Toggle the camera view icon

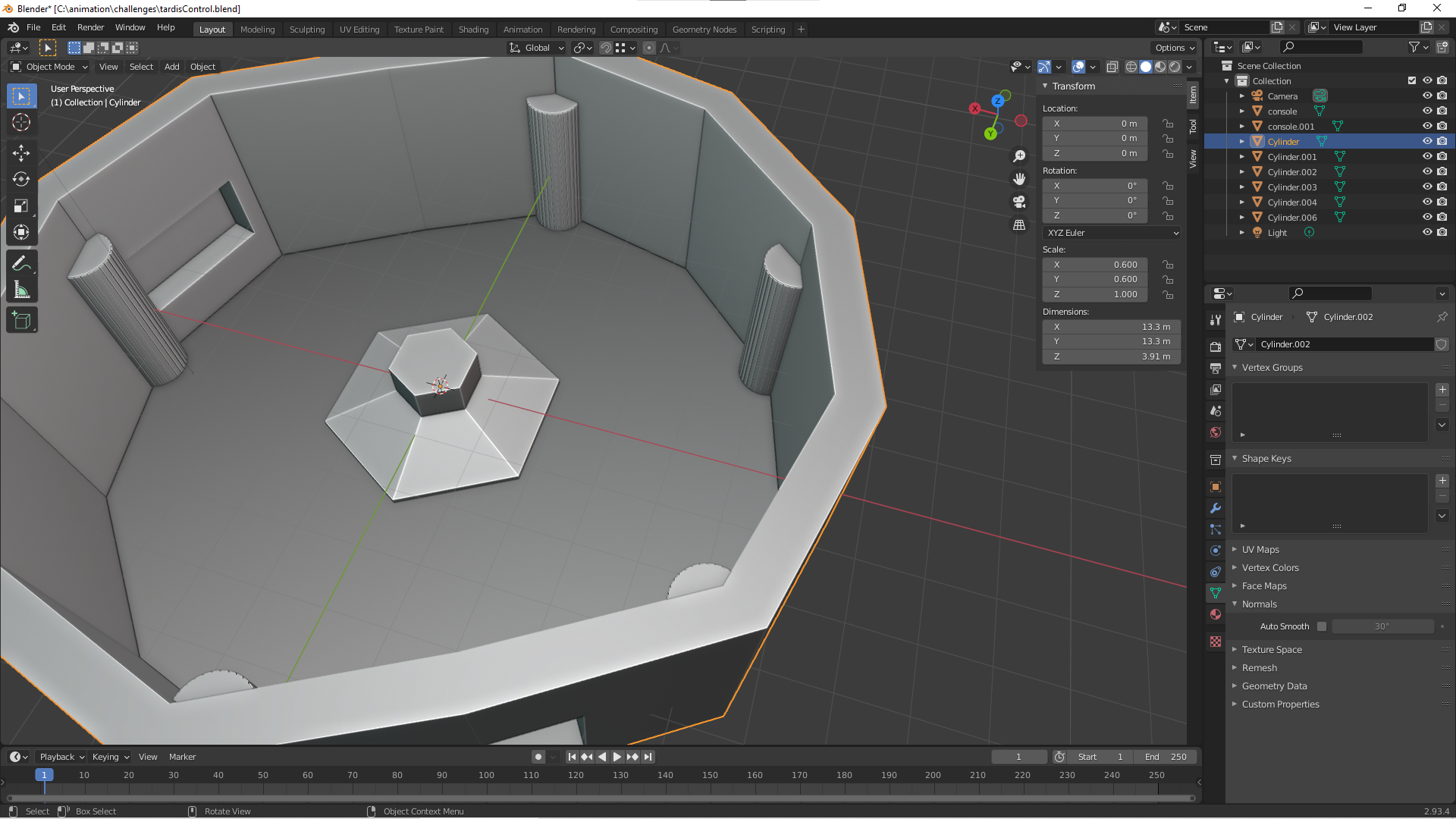pyautogui.click(x=1019, y=202)
